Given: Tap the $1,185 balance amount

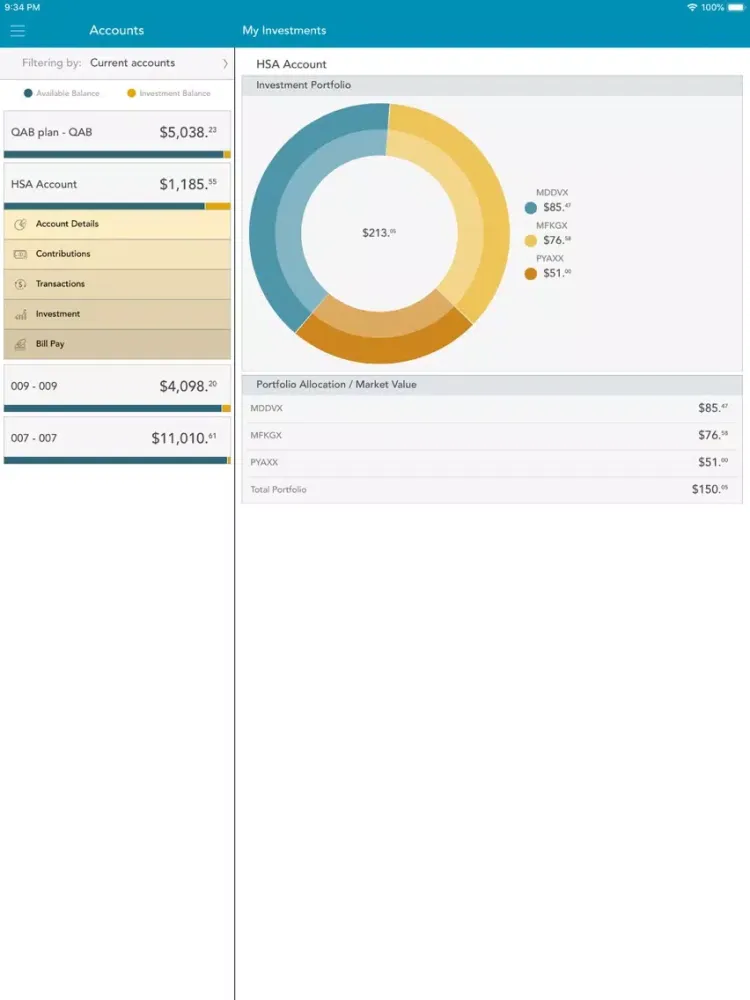Looking at the screenshot, I should tap(188, 184).
